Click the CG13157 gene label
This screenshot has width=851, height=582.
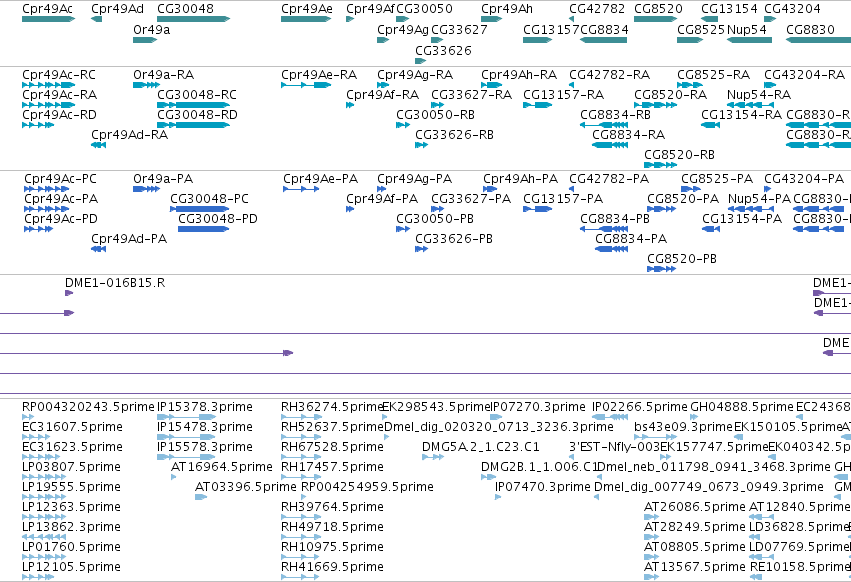click(x=551, y=29)
